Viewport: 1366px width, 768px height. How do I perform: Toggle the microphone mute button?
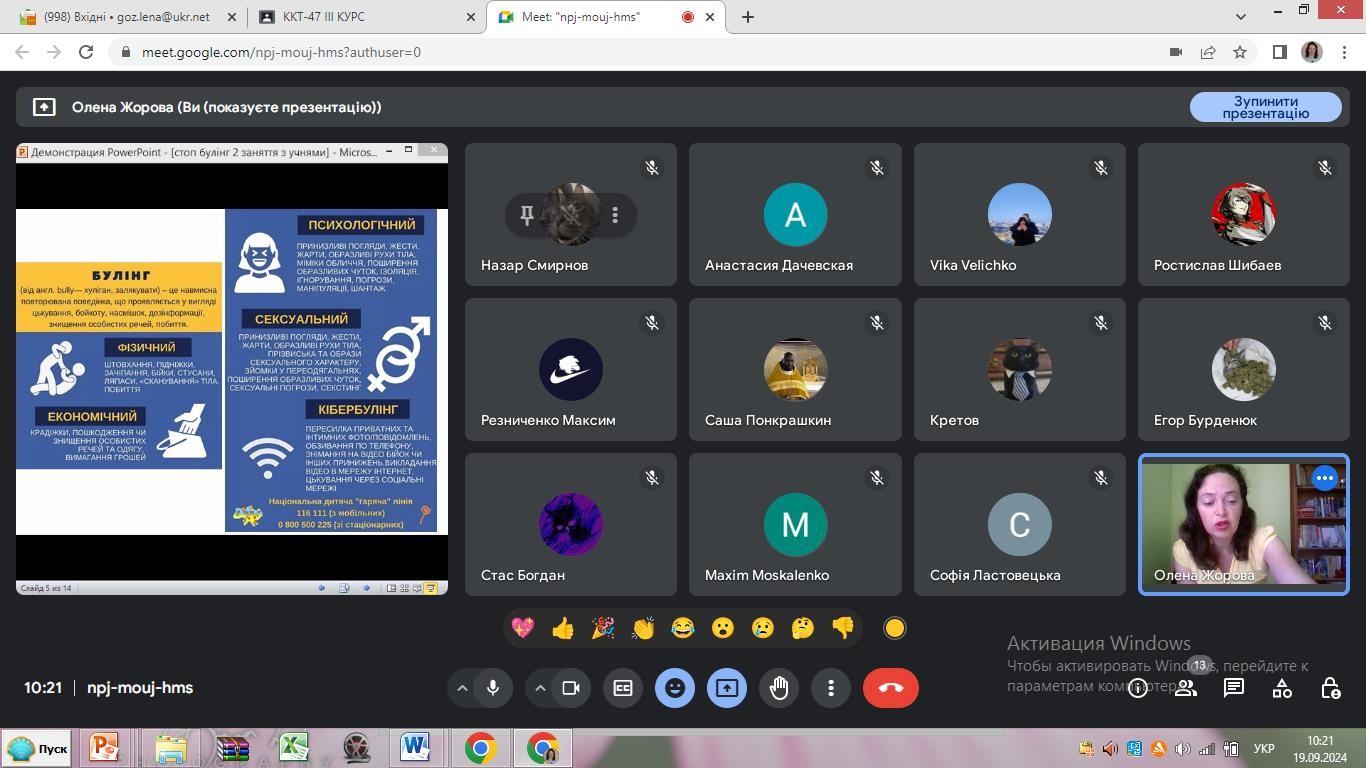(x=493, y=688)
